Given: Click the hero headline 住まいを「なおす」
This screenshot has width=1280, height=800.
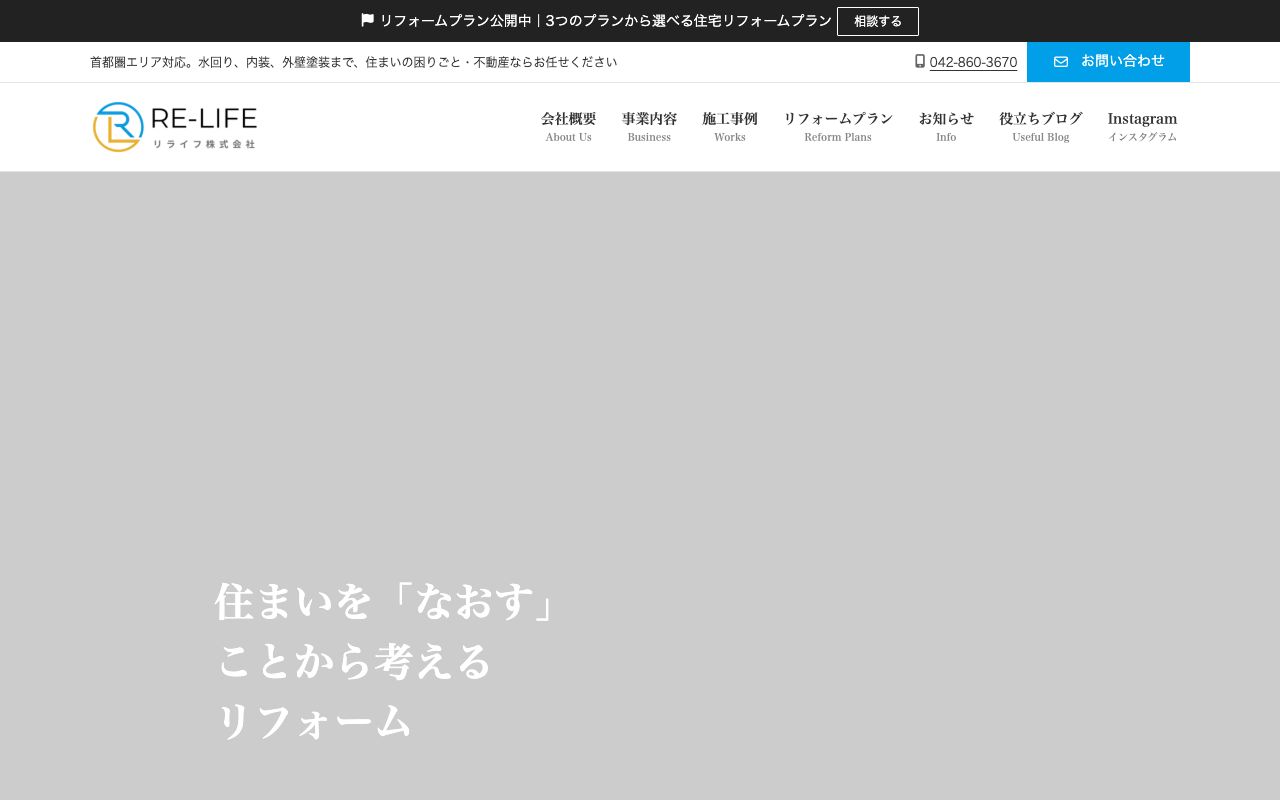Looking at the screenshot, I should point(385,602).
